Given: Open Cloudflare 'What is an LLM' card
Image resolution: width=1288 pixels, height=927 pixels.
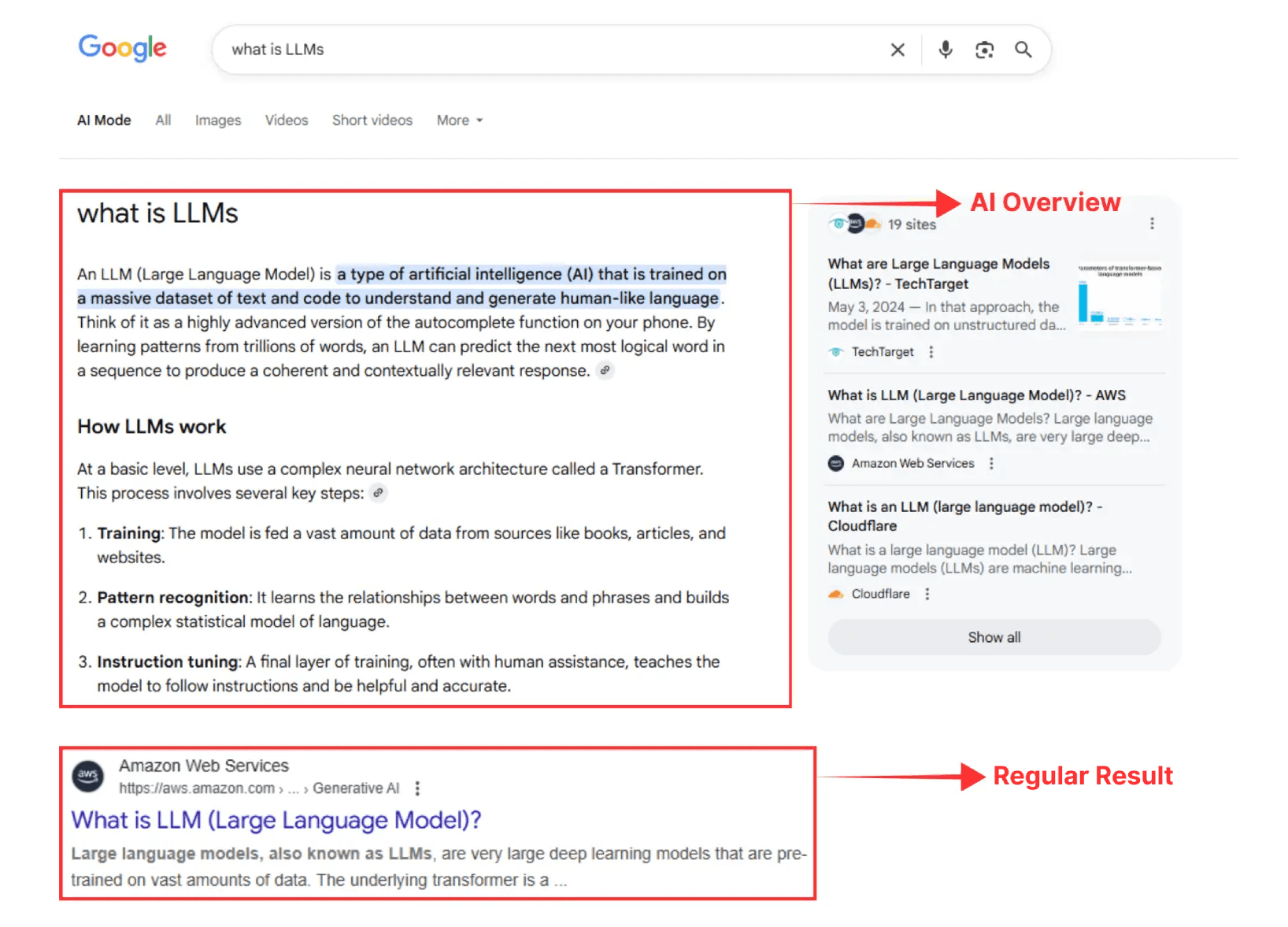Looking at the screenshot, I should coord(964,516).
